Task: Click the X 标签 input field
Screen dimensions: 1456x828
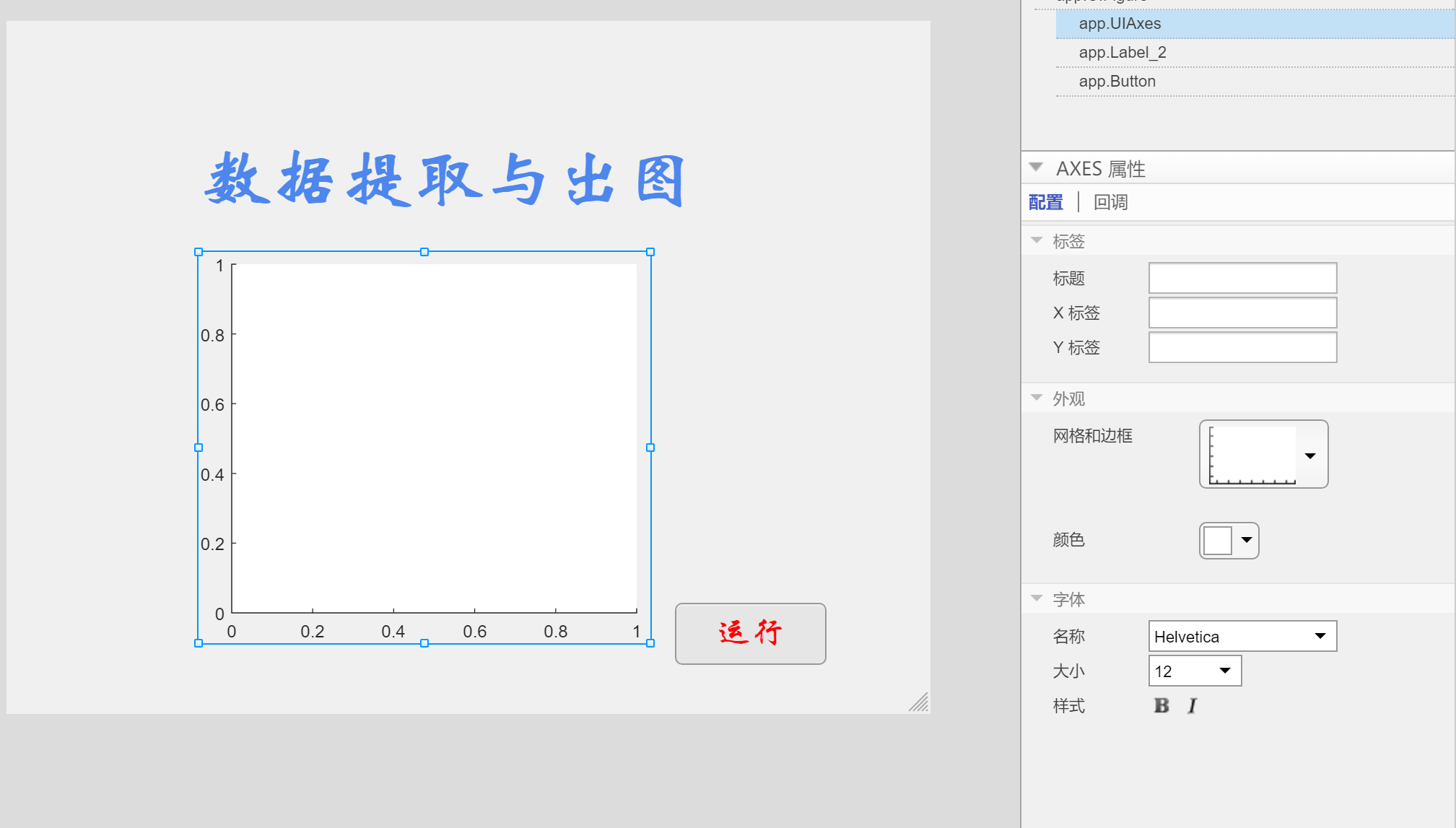Action: coord(1242,313)
